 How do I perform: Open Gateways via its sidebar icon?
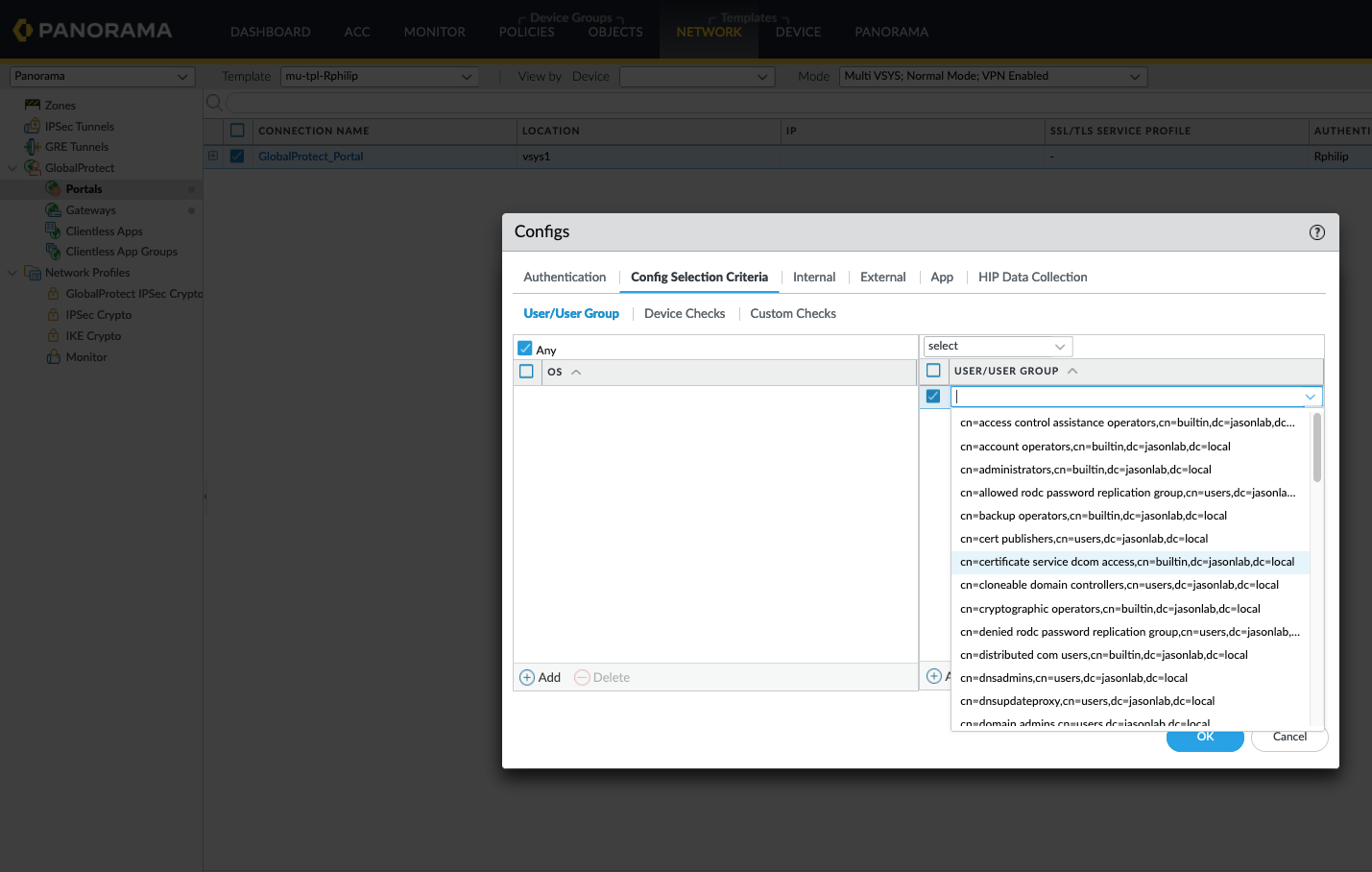click(x=54, y=210)
